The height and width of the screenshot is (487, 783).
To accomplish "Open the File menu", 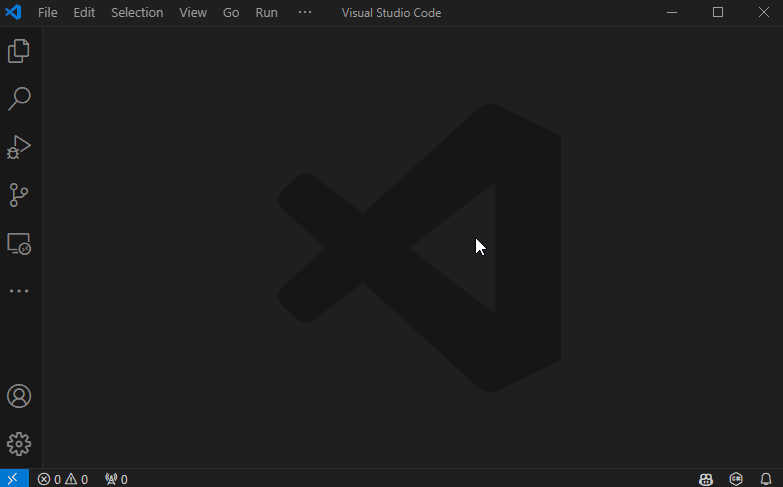I will tap(48, 12).
